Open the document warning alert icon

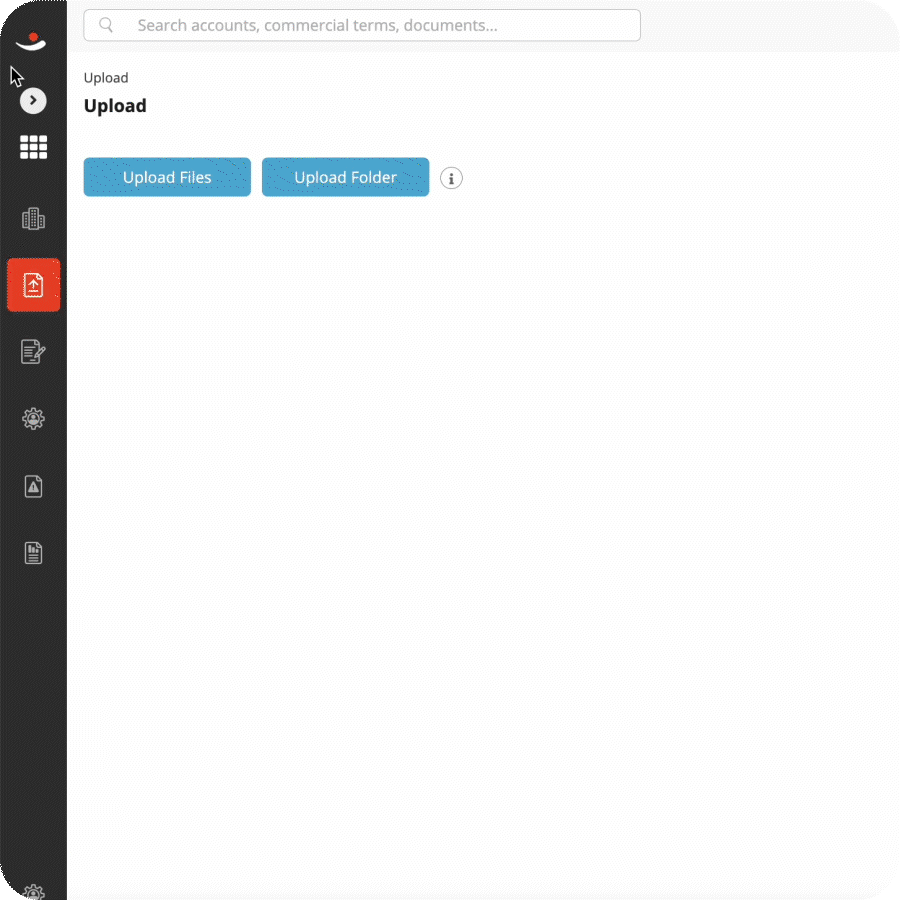point(33,487)
